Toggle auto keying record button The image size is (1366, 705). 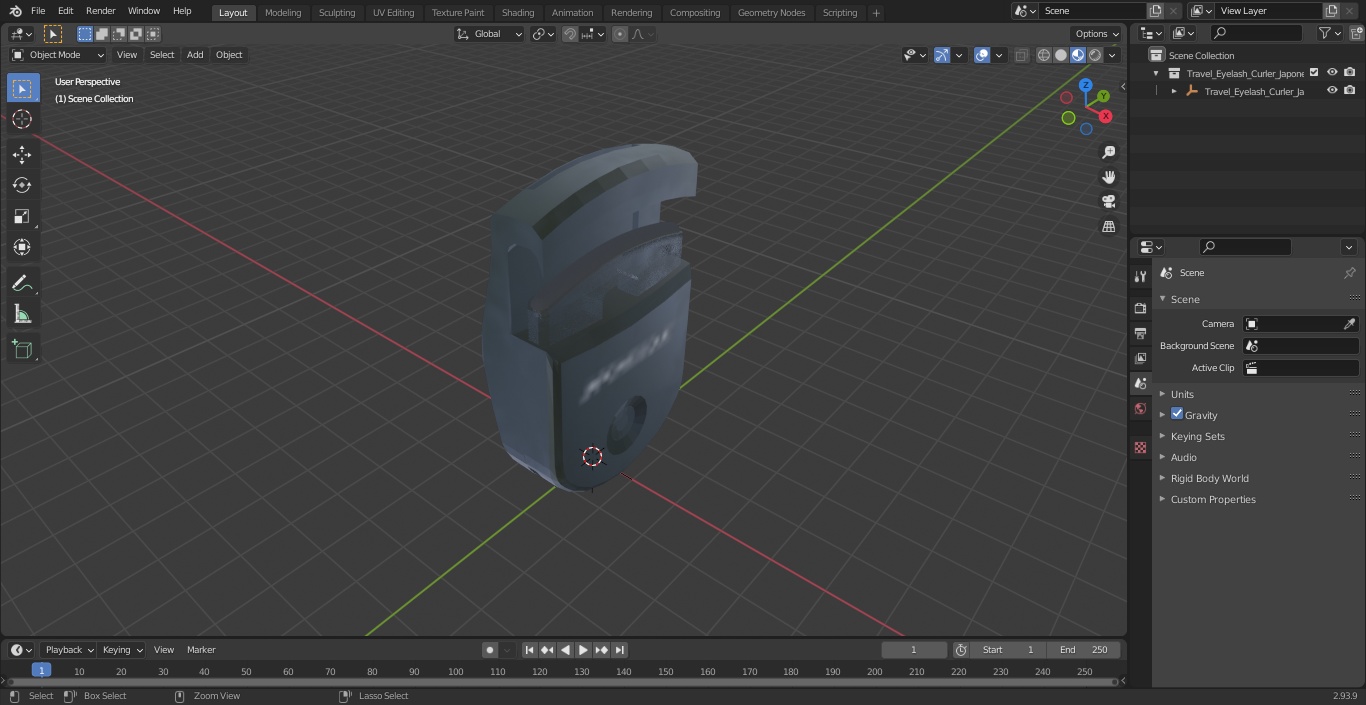coord(490,650)
